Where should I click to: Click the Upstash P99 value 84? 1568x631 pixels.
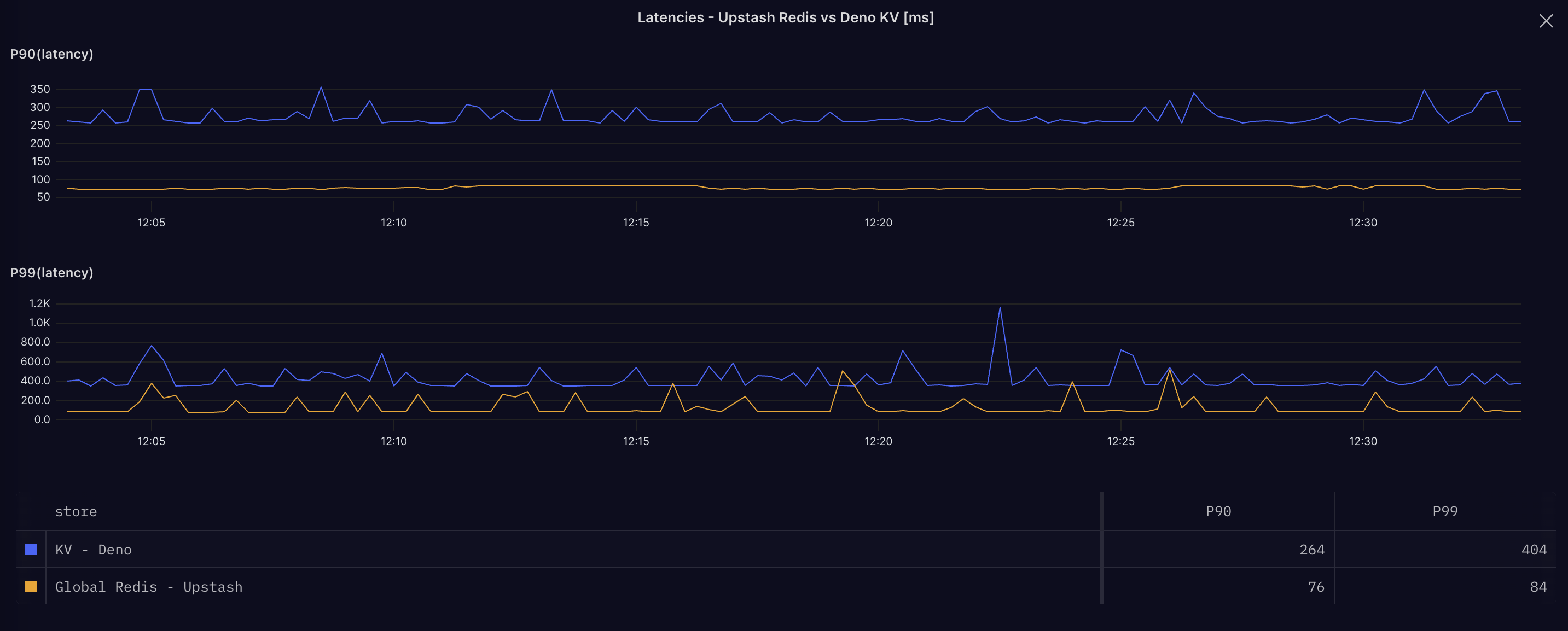1537,587
